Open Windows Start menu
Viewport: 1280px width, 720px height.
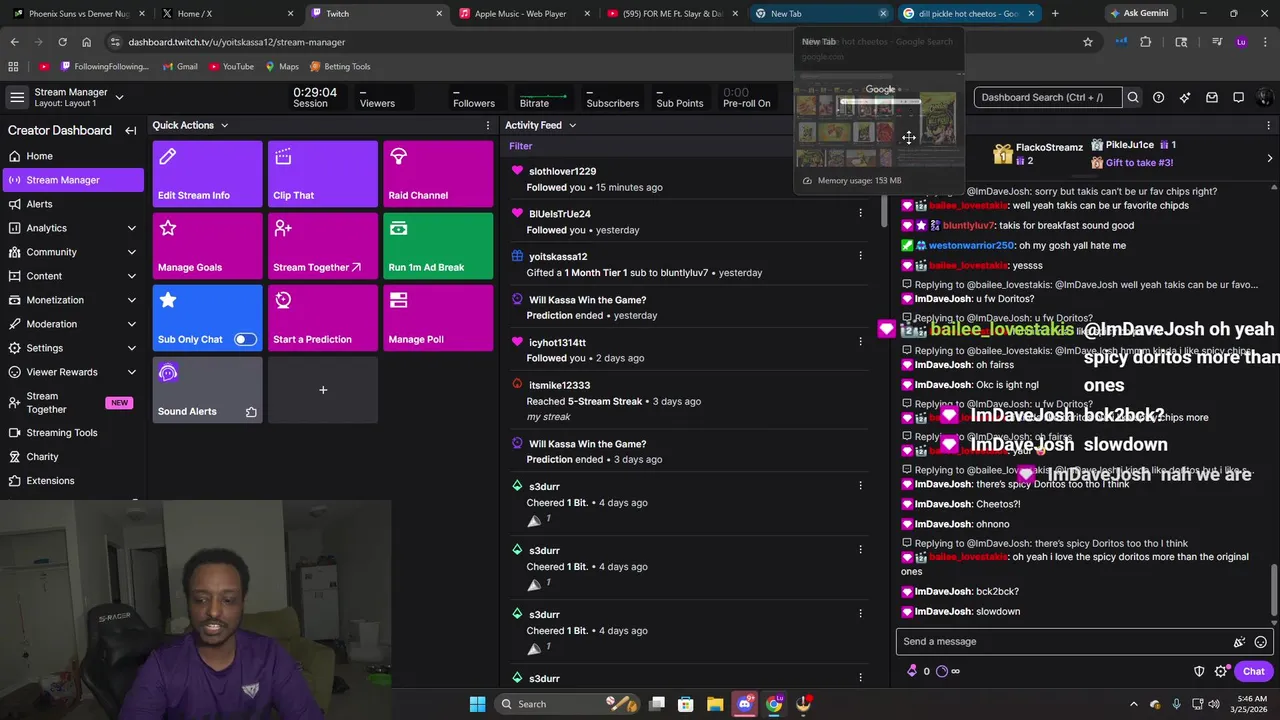(477, 704)
